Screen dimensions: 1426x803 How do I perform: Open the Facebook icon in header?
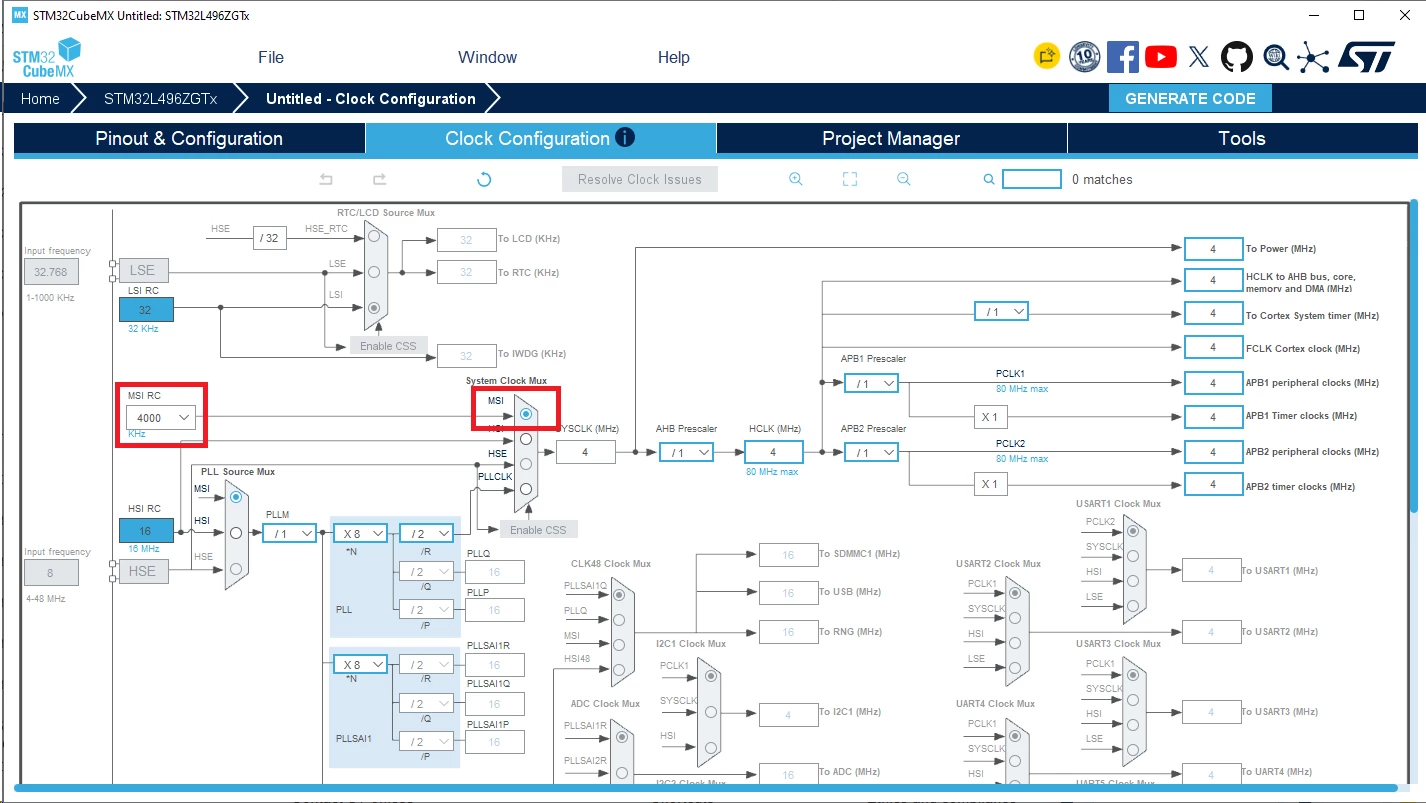(1123, 57)
